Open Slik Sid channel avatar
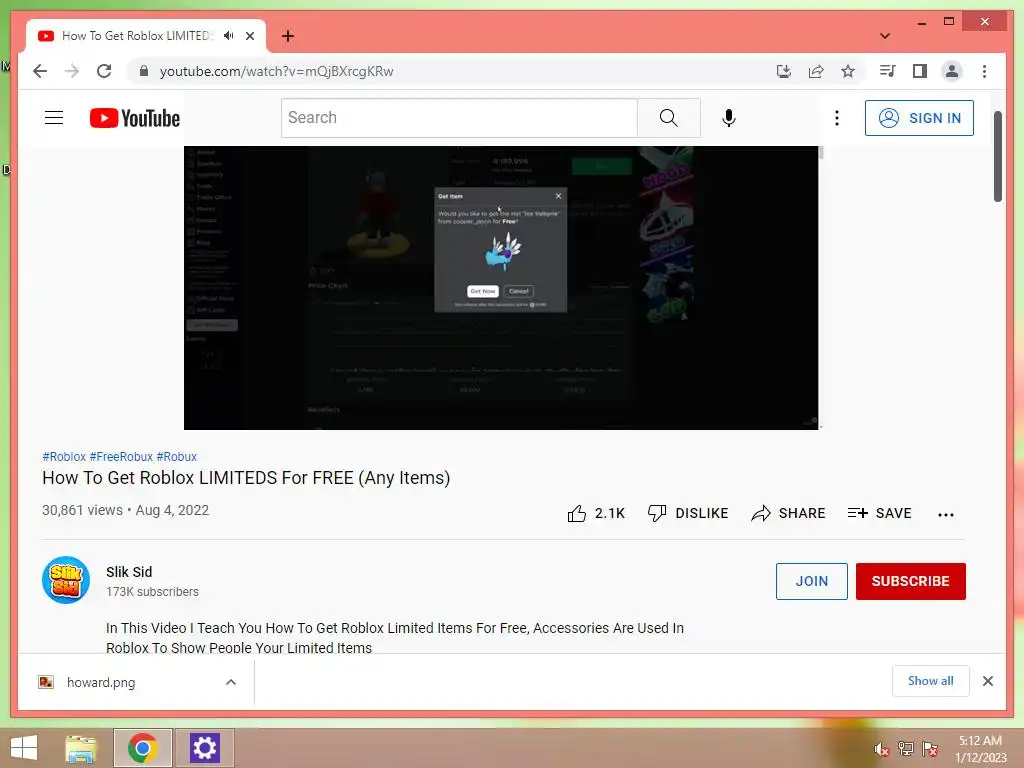This screenshot has width=1024, height=768. click(66, 580)
